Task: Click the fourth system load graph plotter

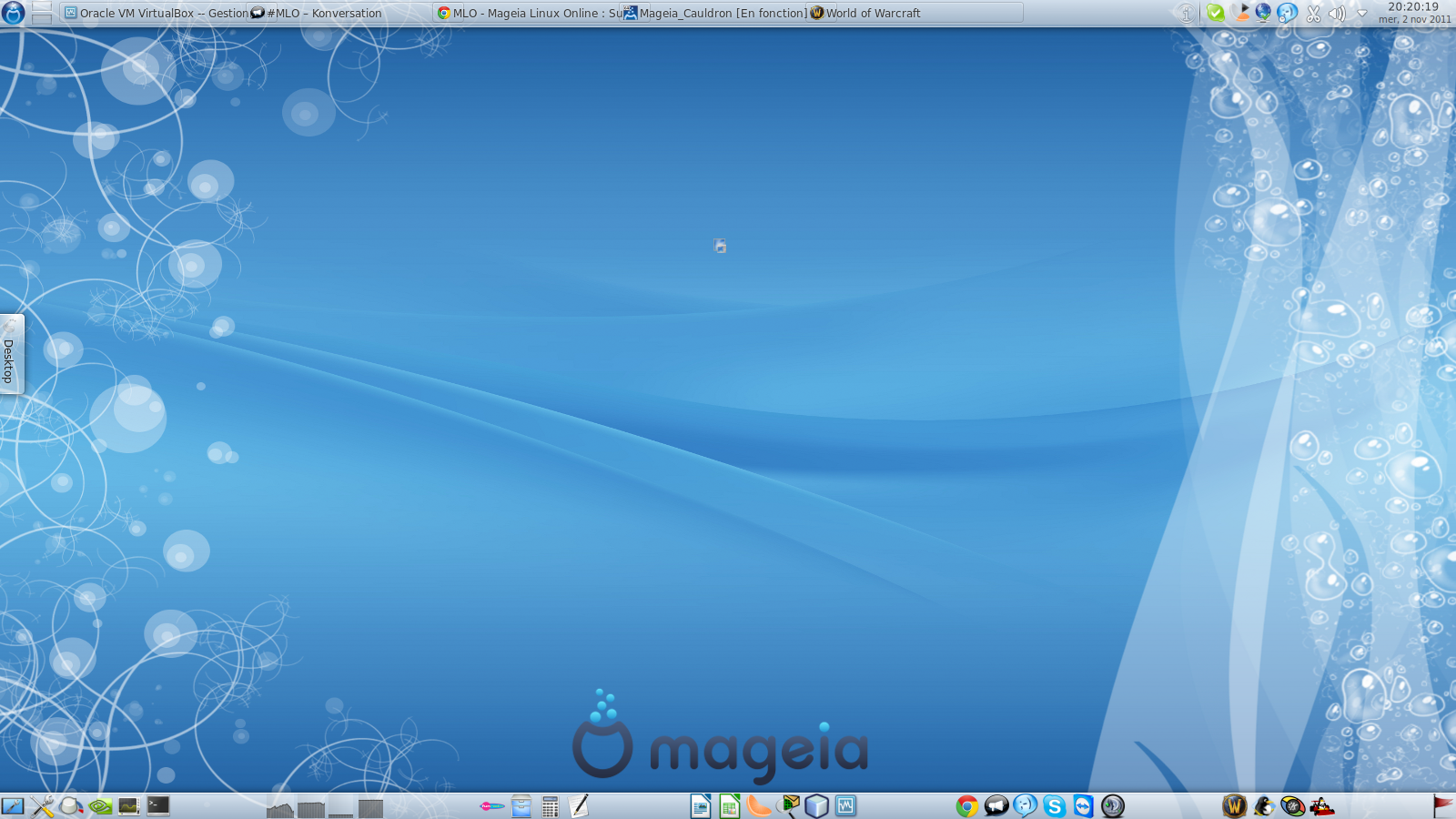Action: coord(370,806)
